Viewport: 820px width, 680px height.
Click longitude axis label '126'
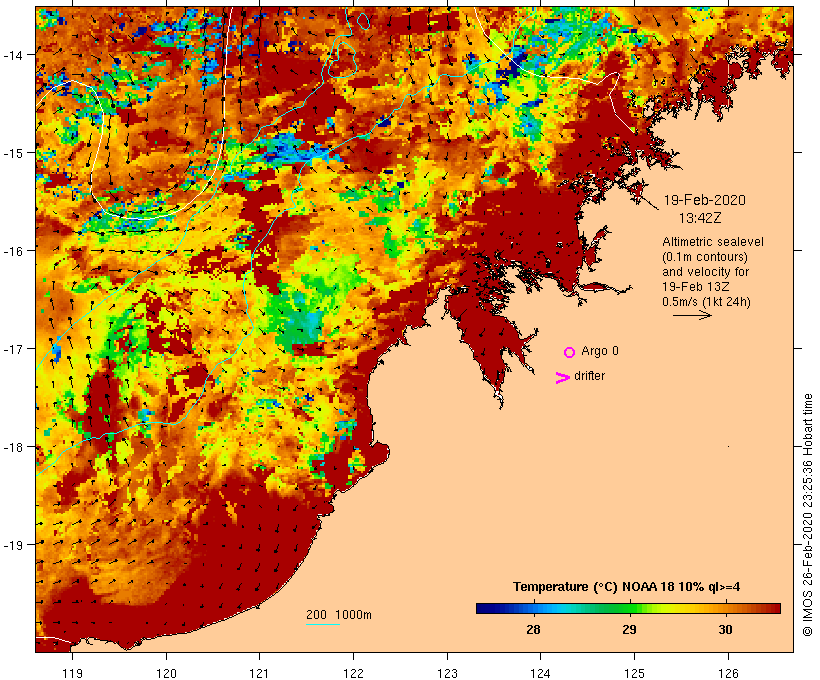(728, 673)
